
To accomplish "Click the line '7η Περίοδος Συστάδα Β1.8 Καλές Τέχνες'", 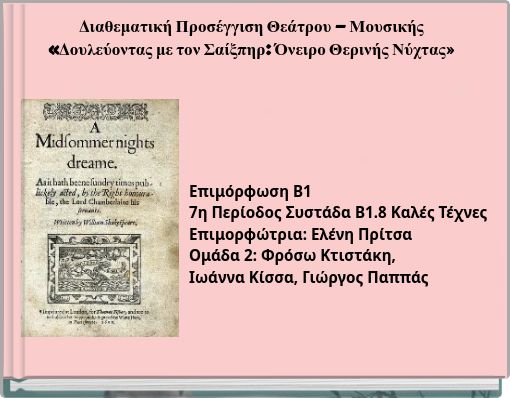I will pyautogui.click(x=338, y=213).
